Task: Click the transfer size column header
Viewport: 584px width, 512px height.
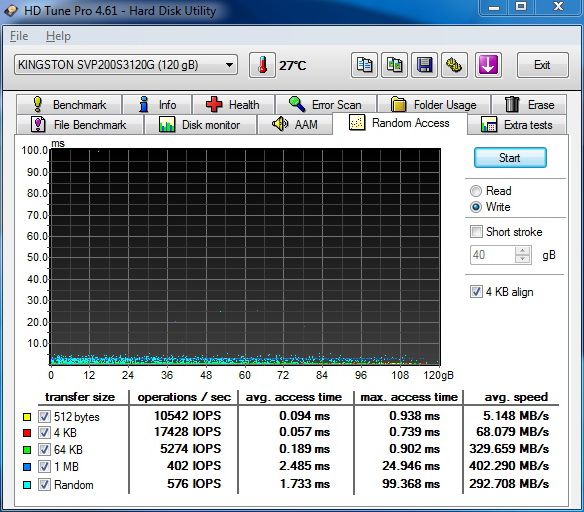Action: pos(80,397)
